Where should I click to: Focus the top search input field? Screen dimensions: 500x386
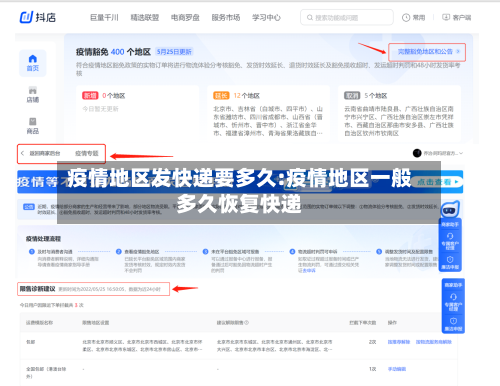347,17
